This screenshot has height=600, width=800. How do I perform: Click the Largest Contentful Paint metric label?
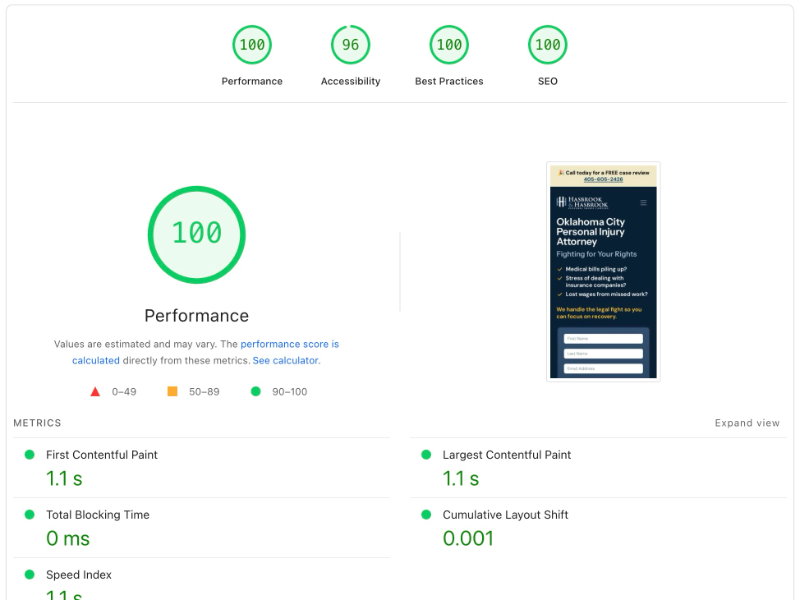pyautogui.click(x=507, y=455)
